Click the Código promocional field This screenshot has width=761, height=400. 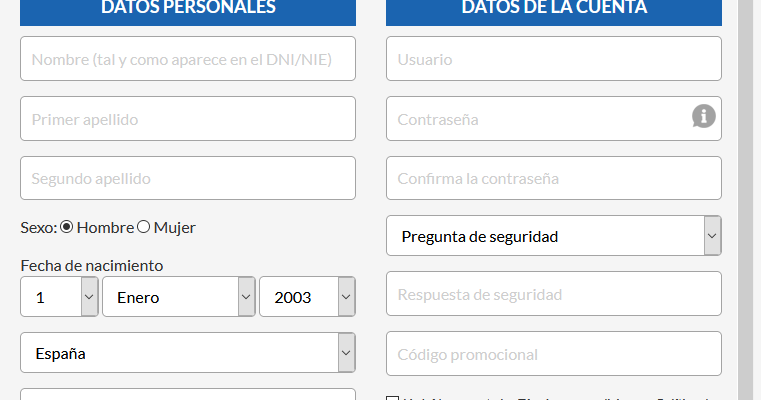(554, 354)
